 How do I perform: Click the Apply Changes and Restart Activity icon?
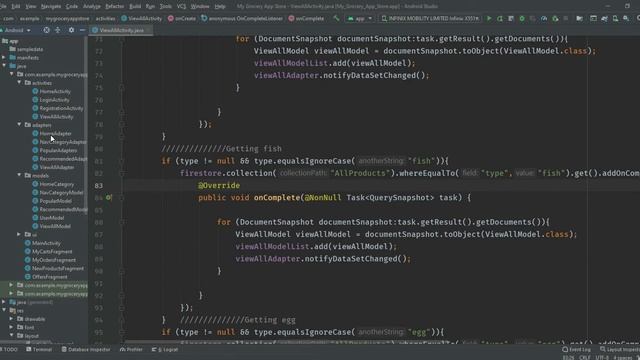500,18
